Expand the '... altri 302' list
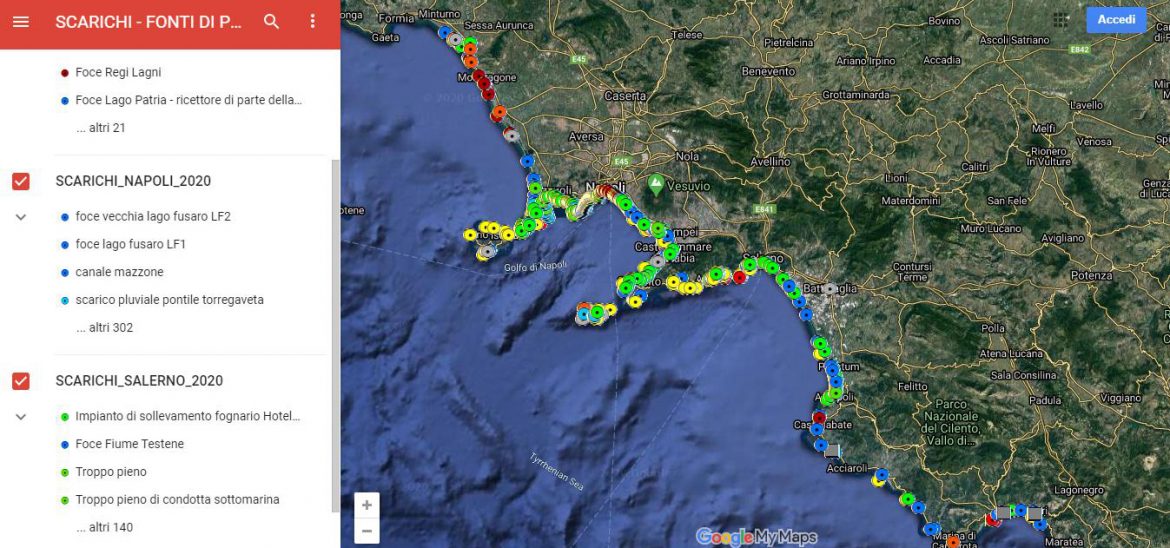 click(x=104, y=328)
